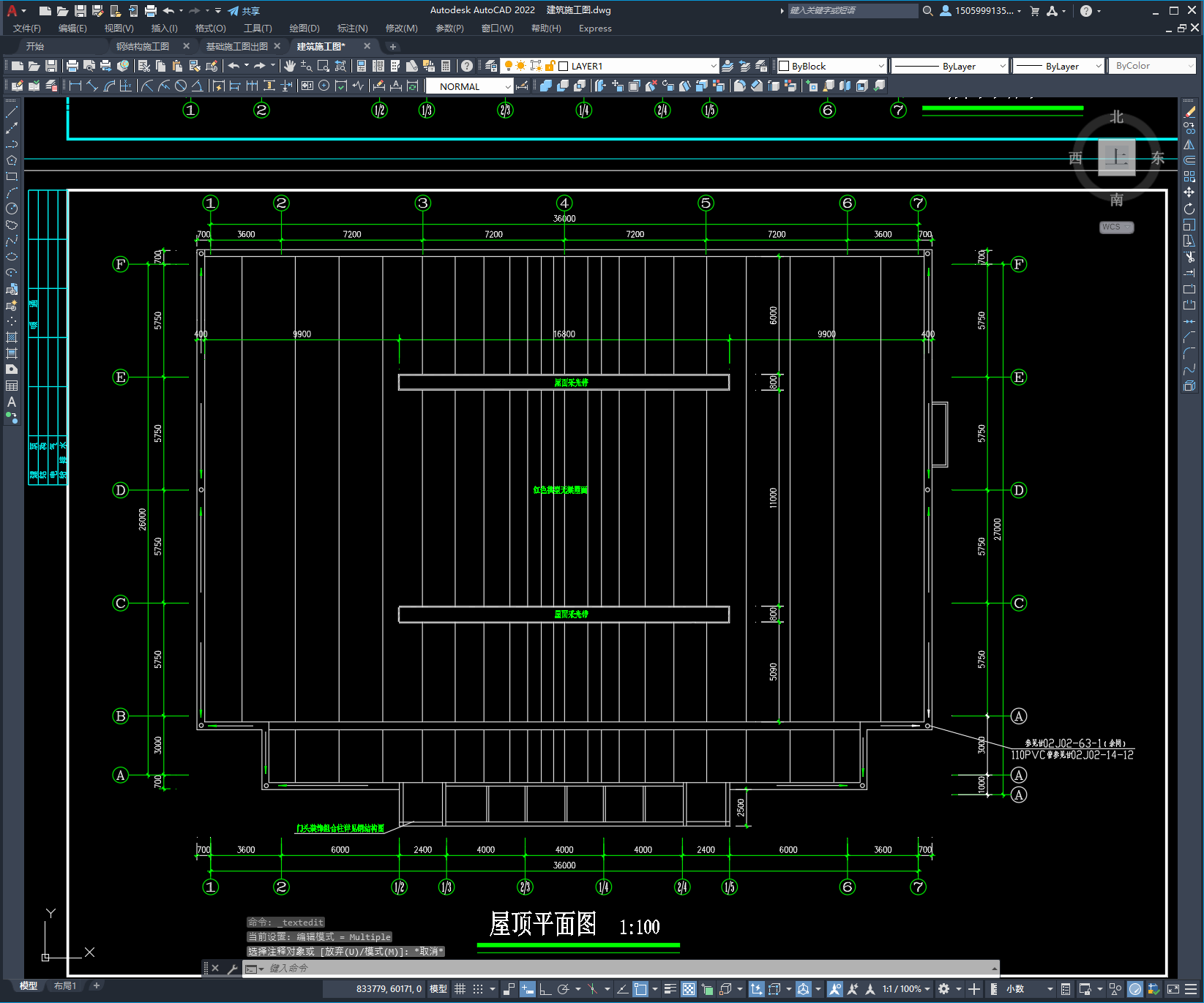The image size is (1204, 1003).
Task: Switch to the 基础施工图出图 drawing tab
Action: pos(237,46)
